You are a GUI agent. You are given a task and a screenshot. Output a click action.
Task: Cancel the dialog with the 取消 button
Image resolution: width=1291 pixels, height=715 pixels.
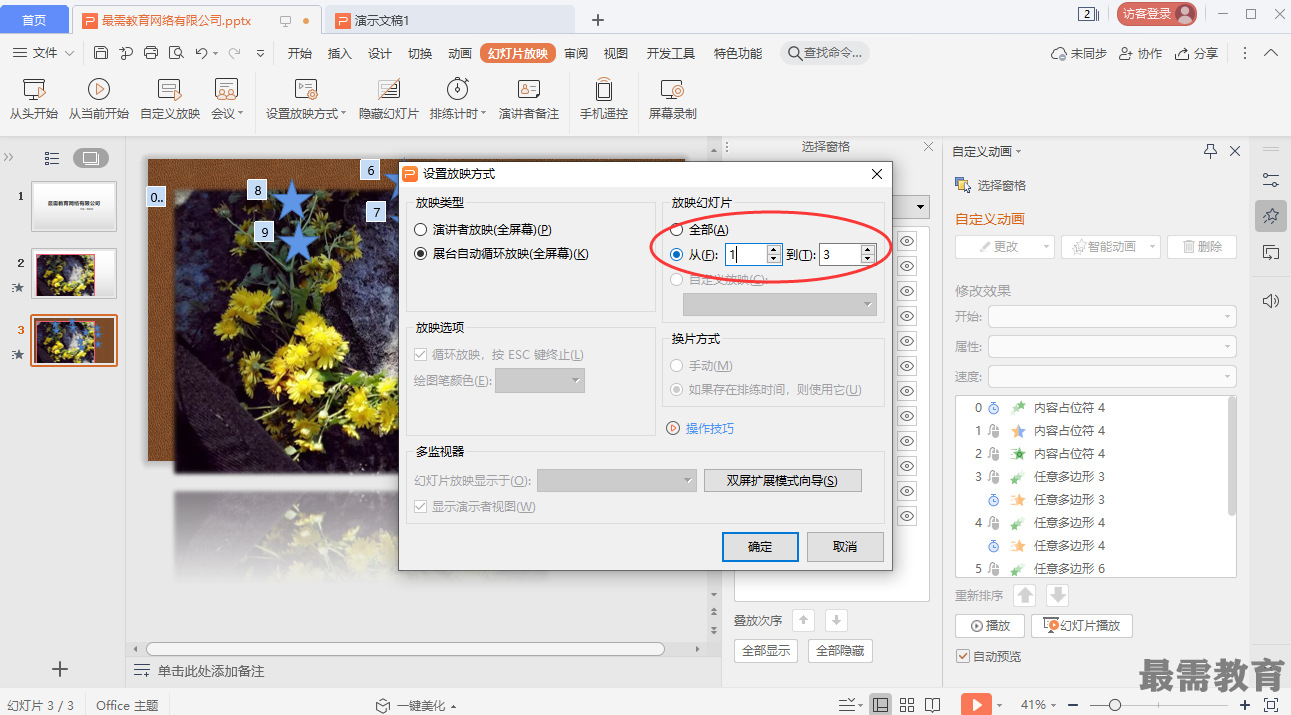tap(845, 547)
